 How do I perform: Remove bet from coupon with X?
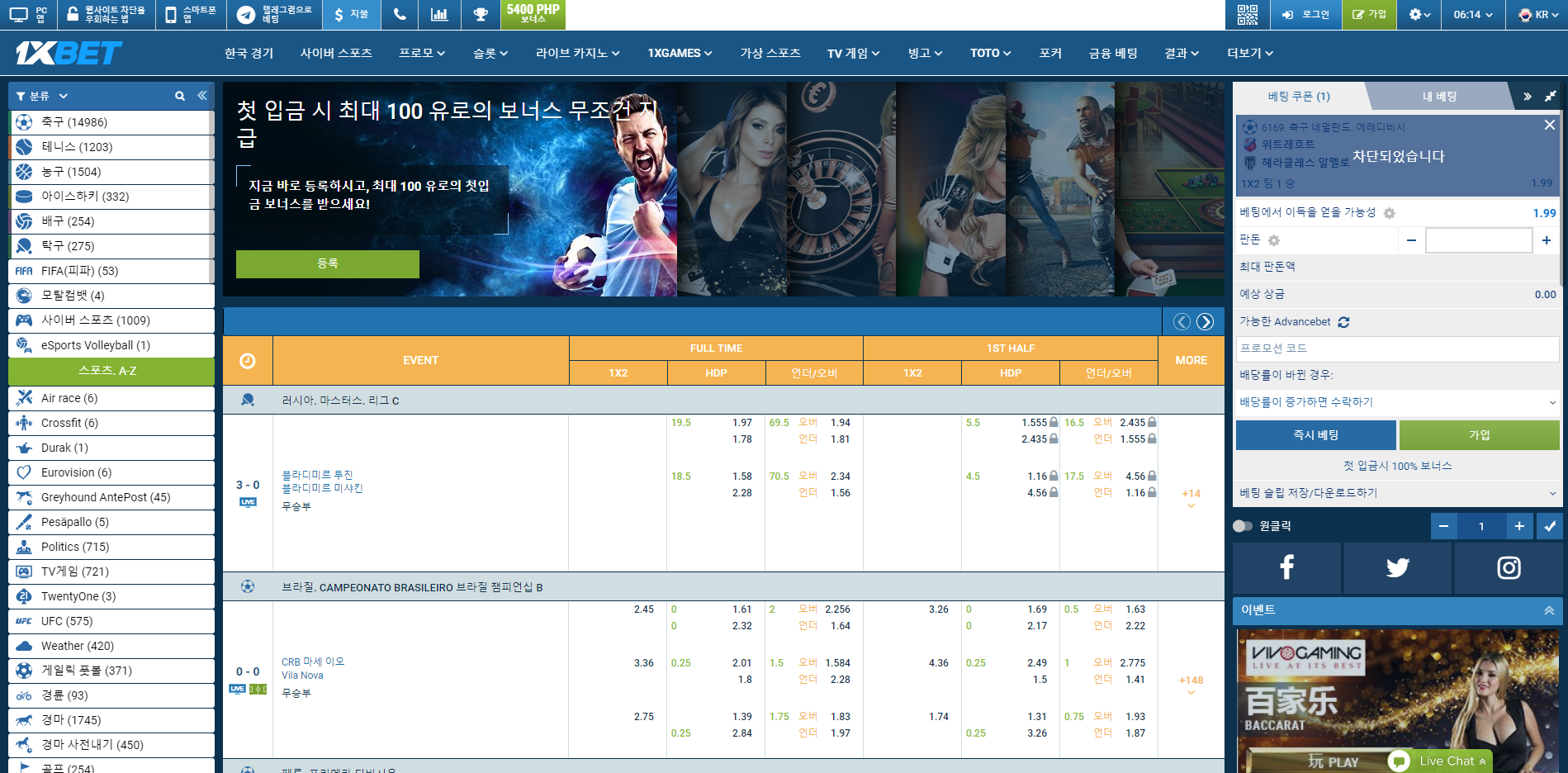(x=1550, y=125)
